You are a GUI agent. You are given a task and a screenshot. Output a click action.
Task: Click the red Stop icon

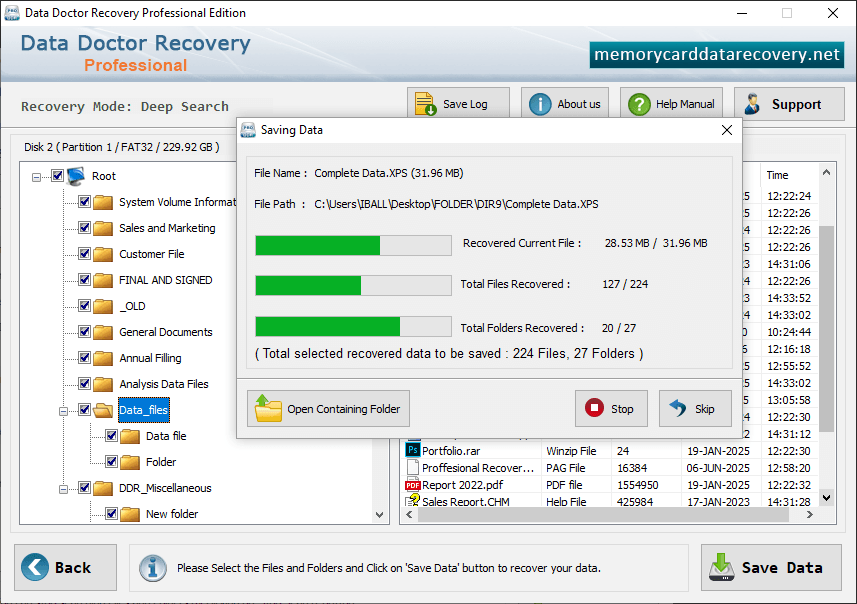594,408
